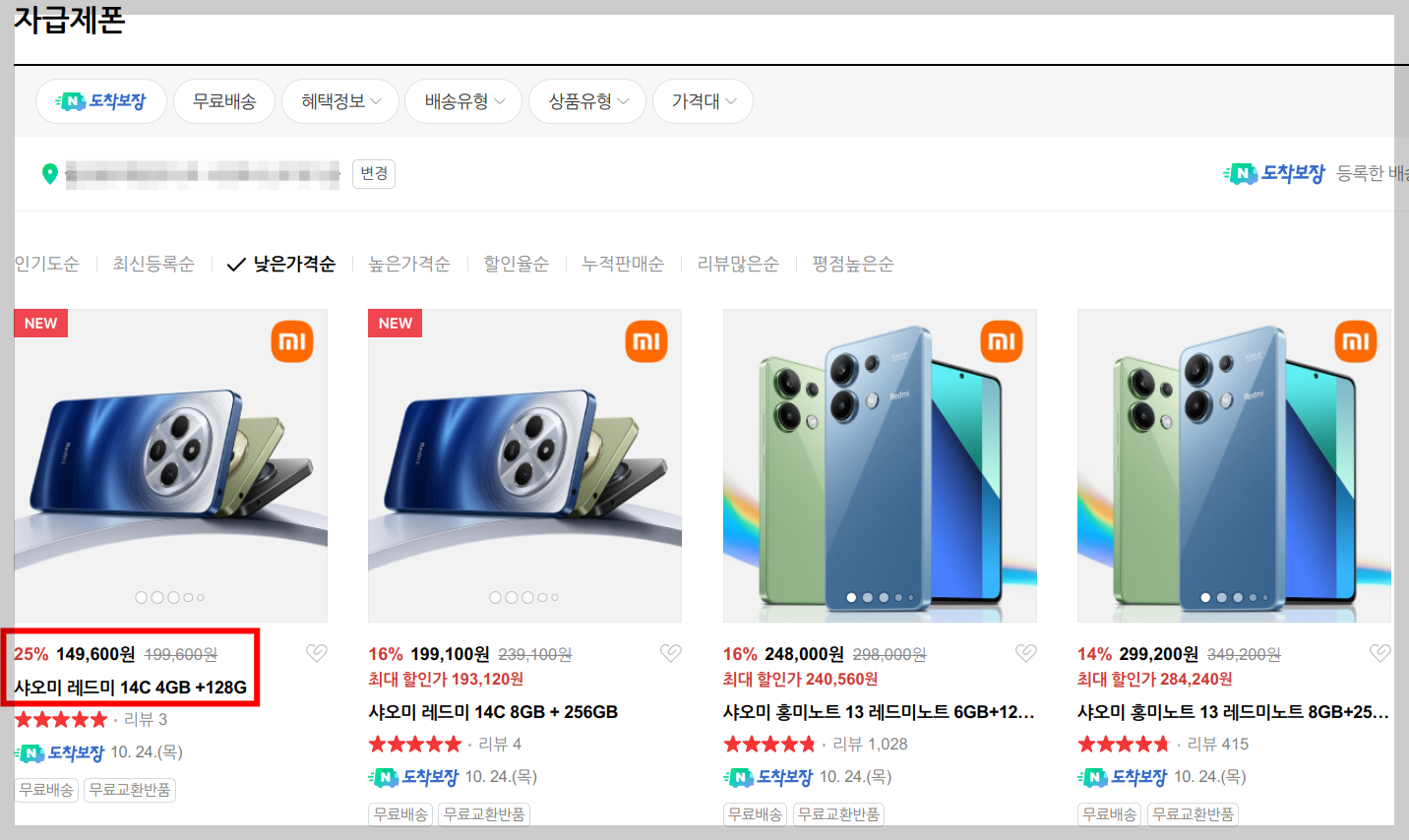This screenshot has width=1409, height=840.
Task: Sort by 할인율순
Action: [517, 264]
